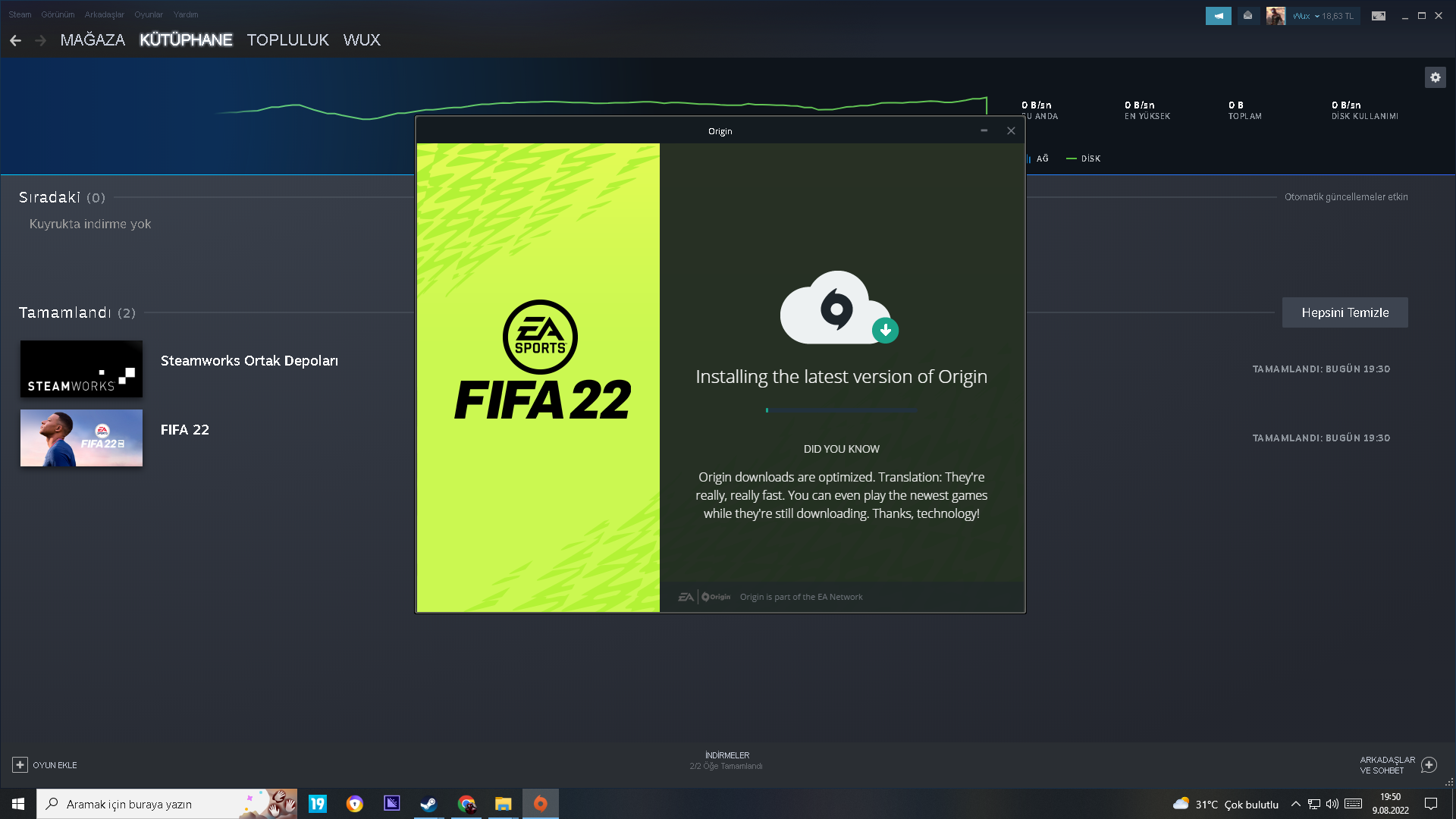Open the Steam inbox envelope icon
The width and height of the screenshot is (1456, 819).
pyautogui.click(x=1247, y=16)
